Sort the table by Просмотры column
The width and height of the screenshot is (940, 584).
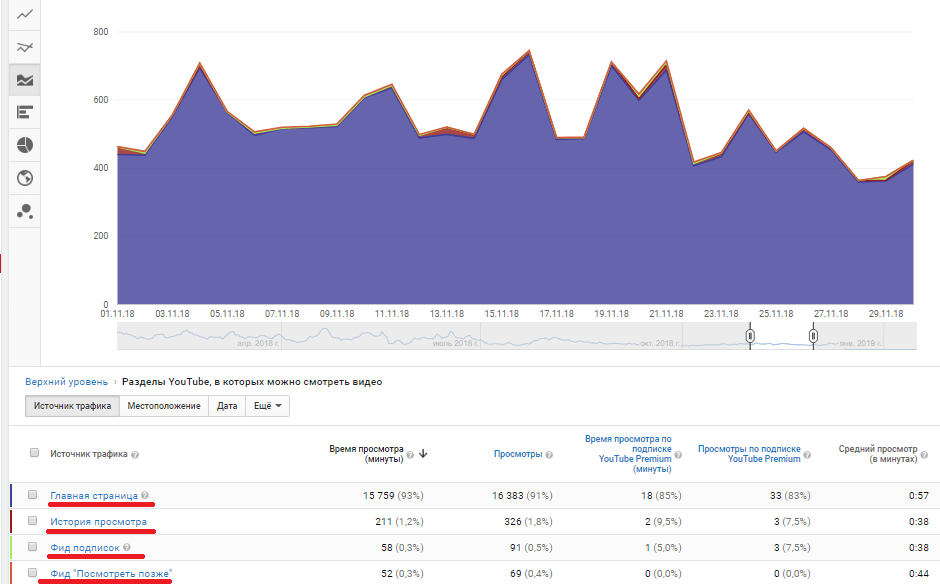click(517, 454)
